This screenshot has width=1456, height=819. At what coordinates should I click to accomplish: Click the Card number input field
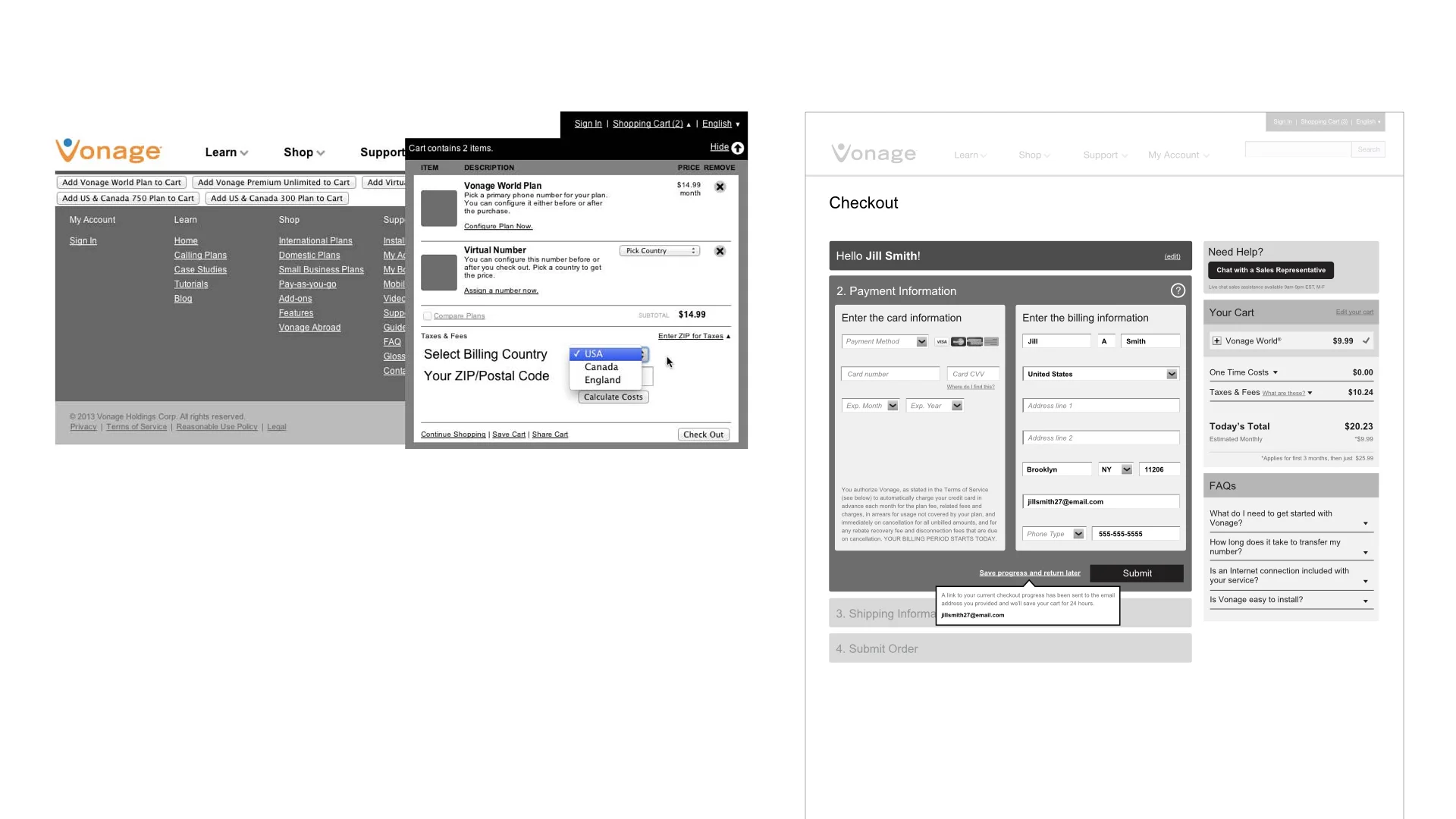[890, 374]
